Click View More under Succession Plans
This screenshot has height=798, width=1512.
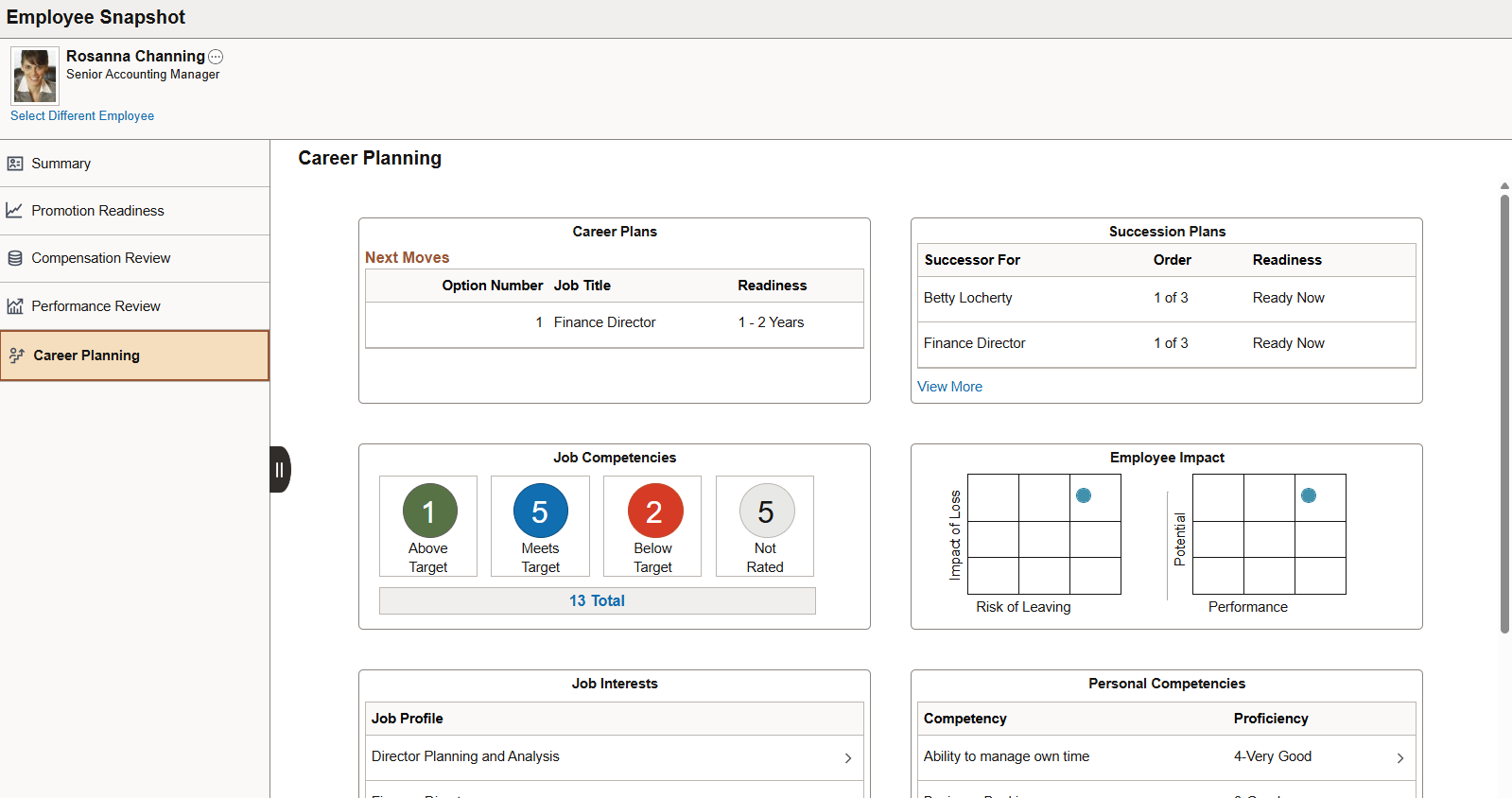tap(949, 387)
